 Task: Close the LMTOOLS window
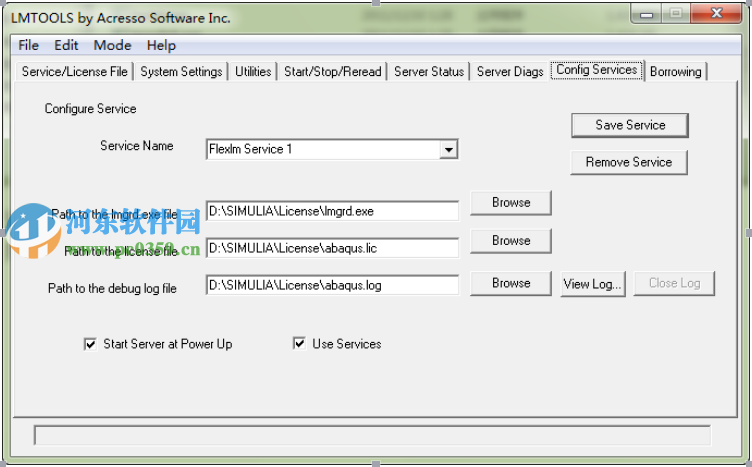click(717, 14)
